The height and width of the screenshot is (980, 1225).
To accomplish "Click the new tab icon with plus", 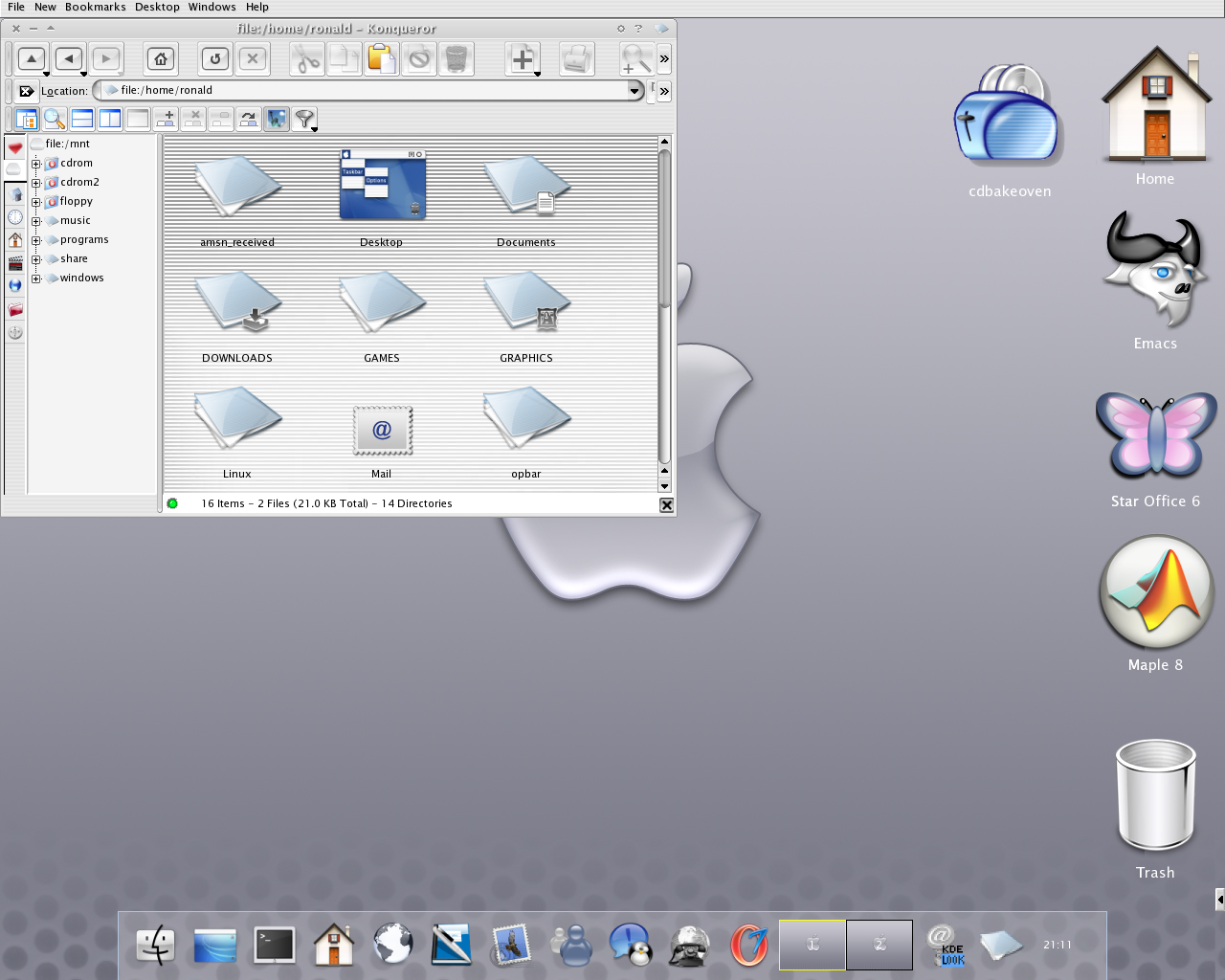I will (166, 120).
